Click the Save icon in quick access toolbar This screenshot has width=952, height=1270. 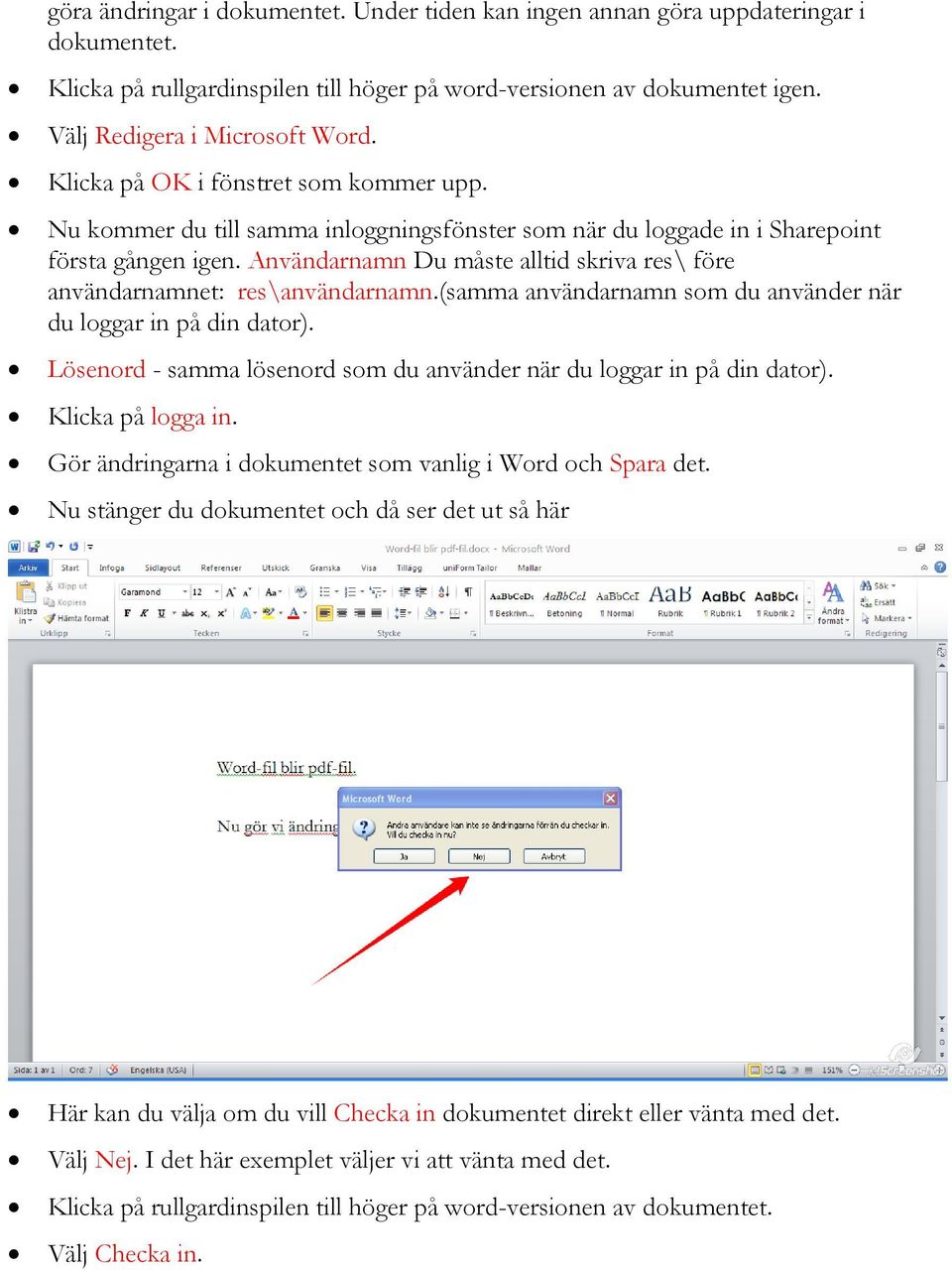click(x=33, y=547)
